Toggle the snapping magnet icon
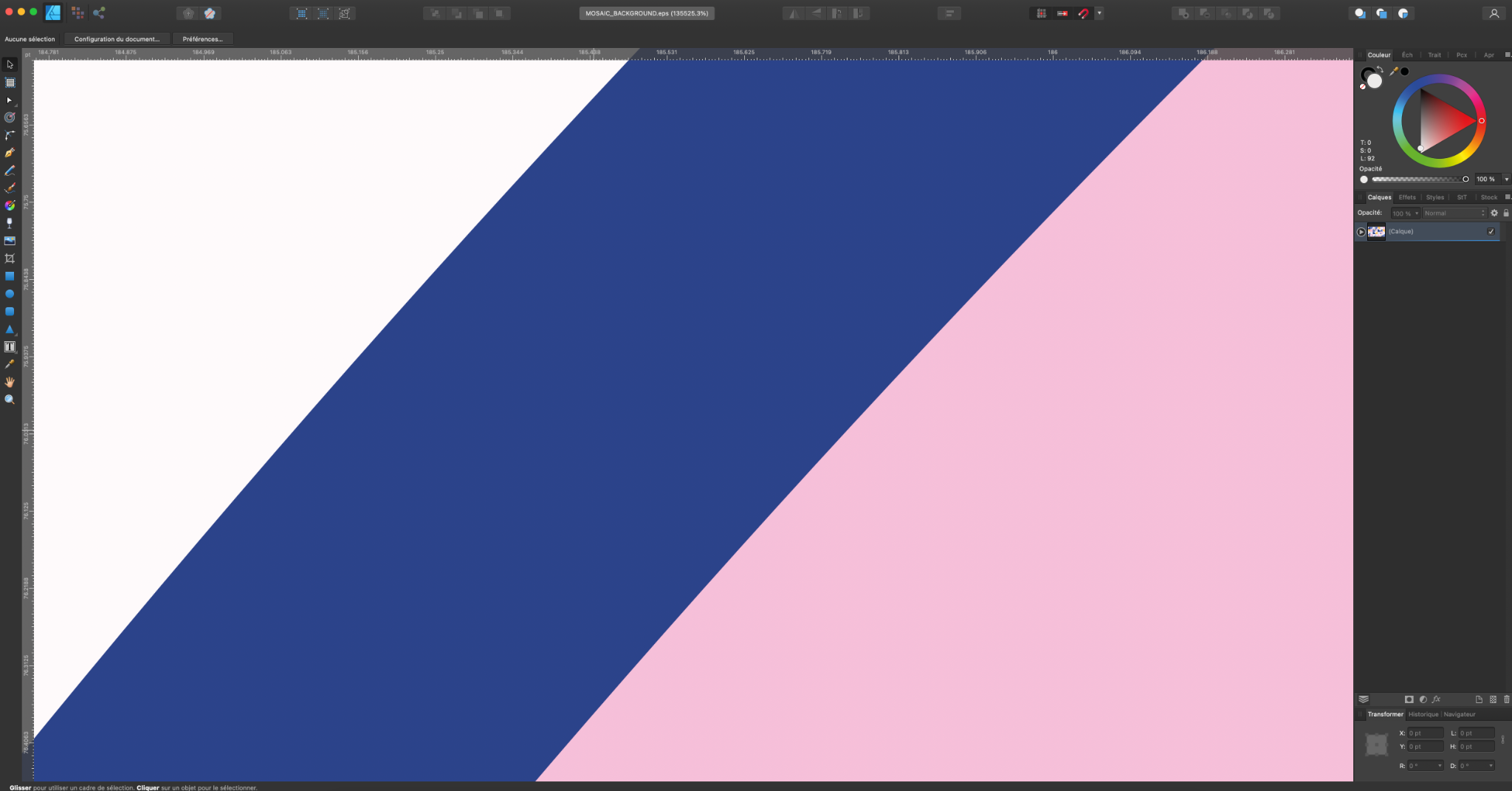The width and height of the screenshot is (1512, 791). [x=1083, y=13]
